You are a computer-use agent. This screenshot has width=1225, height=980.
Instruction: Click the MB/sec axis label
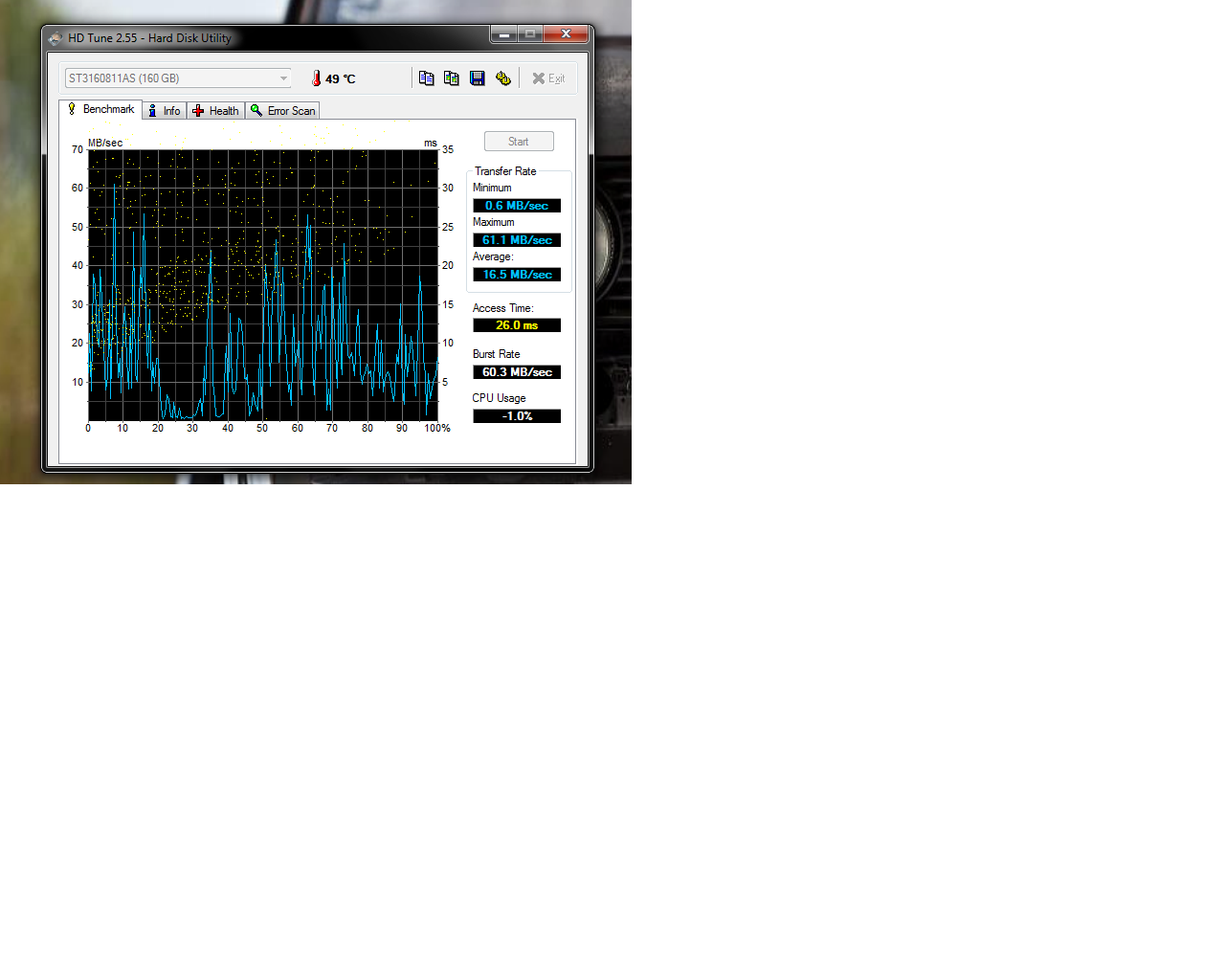coord(105,143)
